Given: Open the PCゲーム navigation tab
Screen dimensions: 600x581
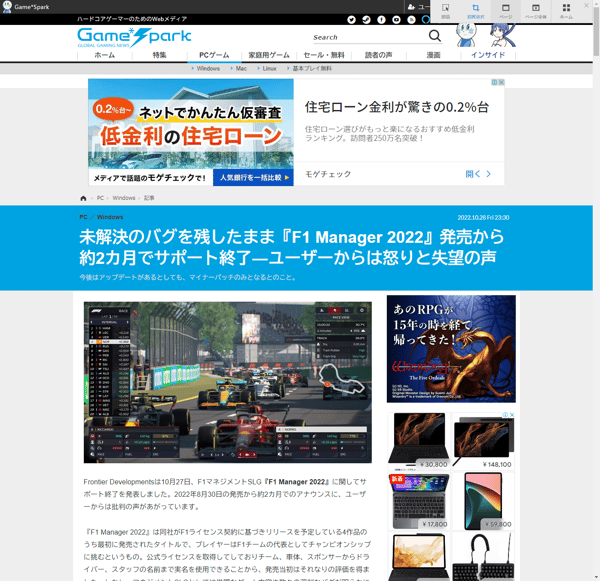Looking at the screenshot, I should (214, 55).
